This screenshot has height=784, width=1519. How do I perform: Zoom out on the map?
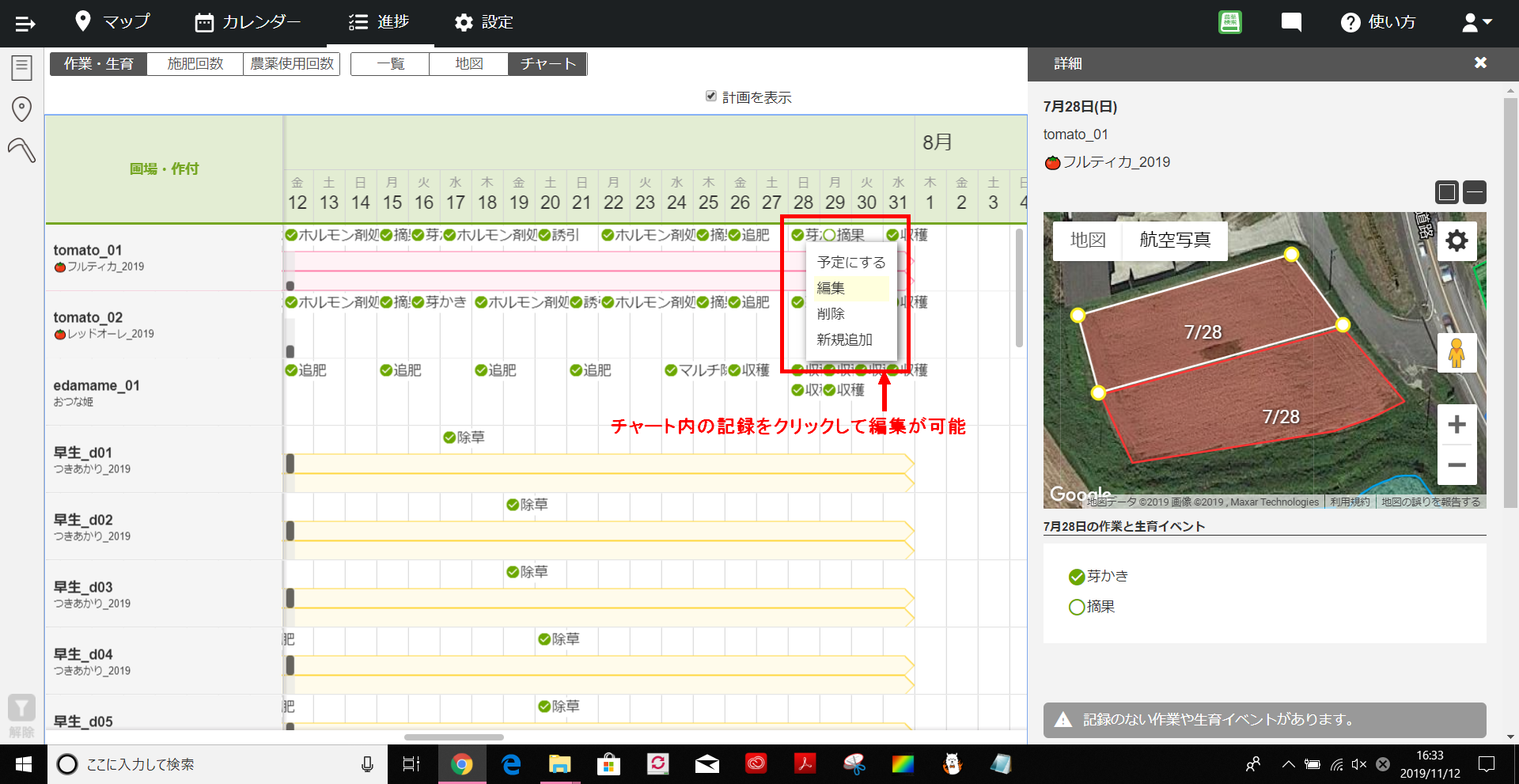coord(1456,465)
